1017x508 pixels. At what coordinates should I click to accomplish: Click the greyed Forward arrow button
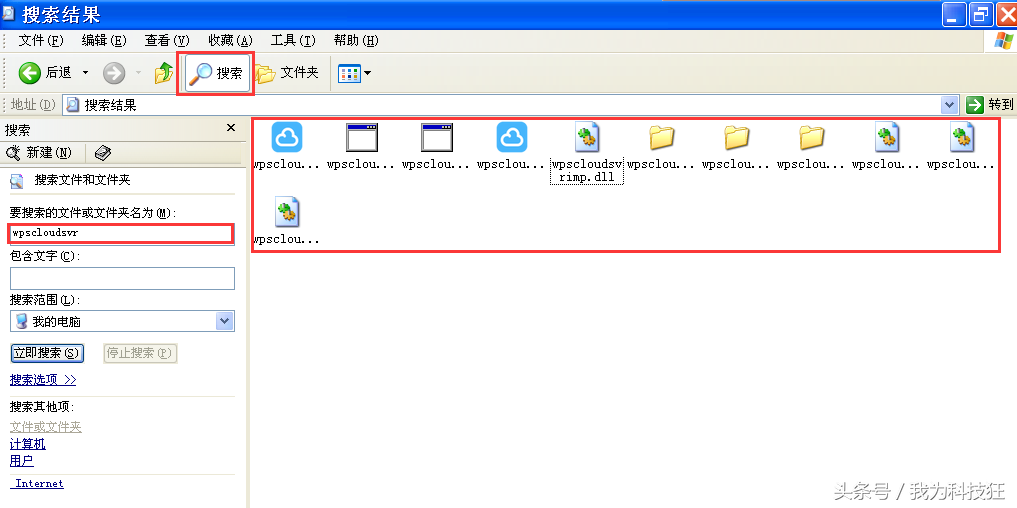[x=114, y=73]
